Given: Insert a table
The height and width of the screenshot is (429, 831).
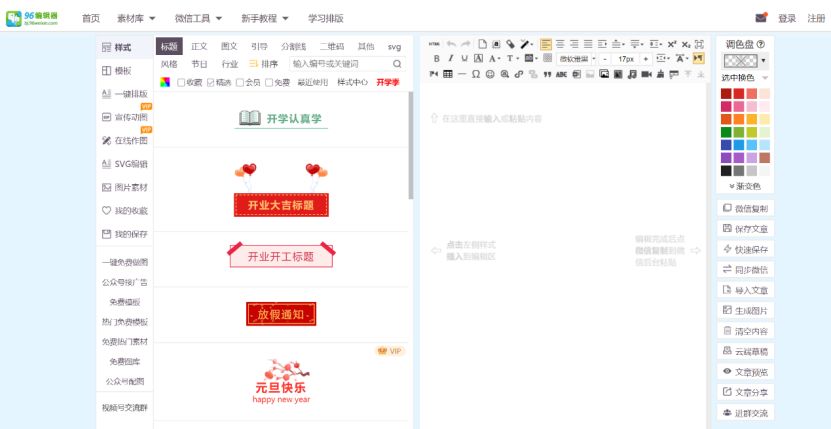Looking at the screenshot, I should pos(448,74).
